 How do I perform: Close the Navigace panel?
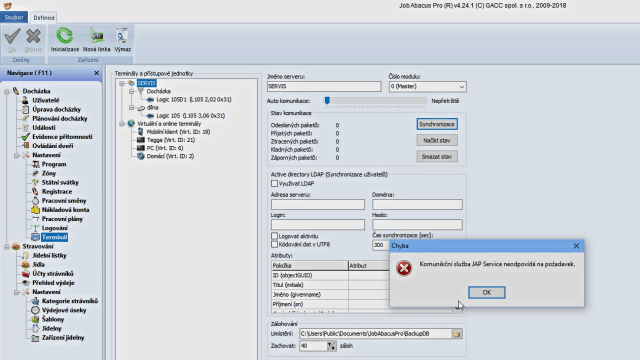tap(96, 73)
